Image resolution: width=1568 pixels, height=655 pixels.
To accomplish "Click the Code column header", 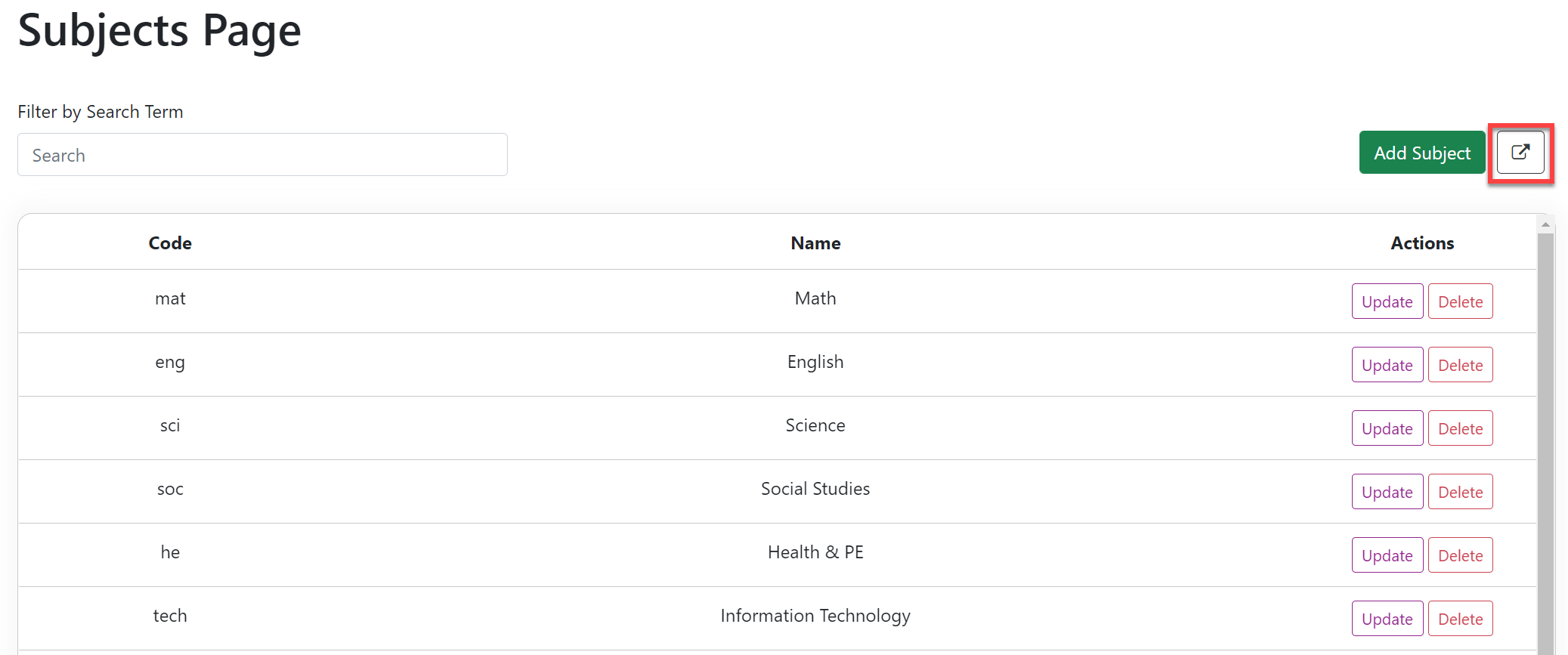I will click(x=170, y=243).
